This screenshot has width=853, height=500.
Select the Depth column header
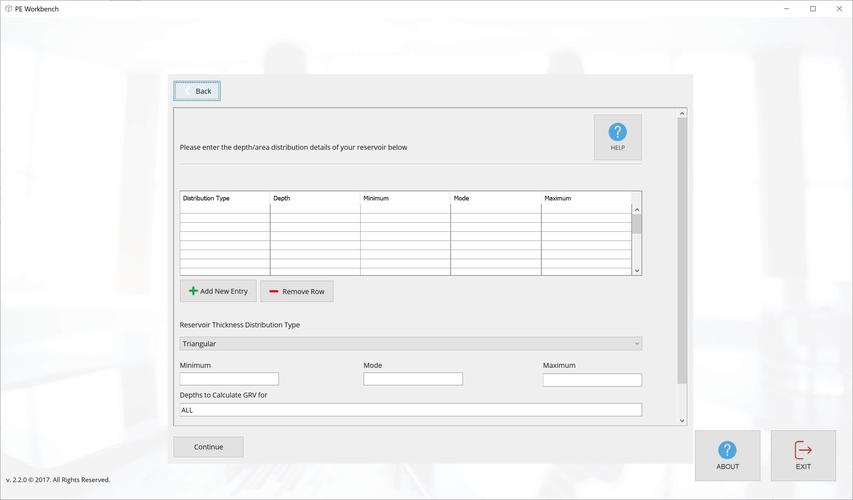click(x=315, y=198)
